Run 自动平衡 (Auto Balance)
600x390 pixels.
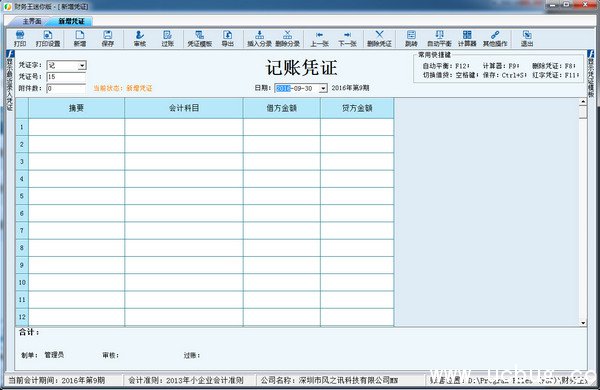[439, 39]
